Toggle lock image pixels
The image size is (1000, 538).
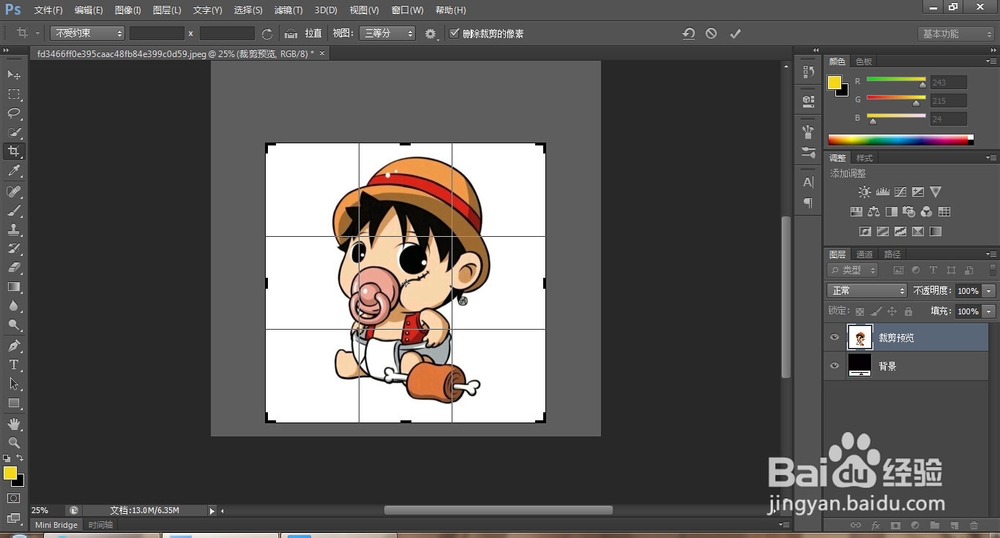point(876,311)
